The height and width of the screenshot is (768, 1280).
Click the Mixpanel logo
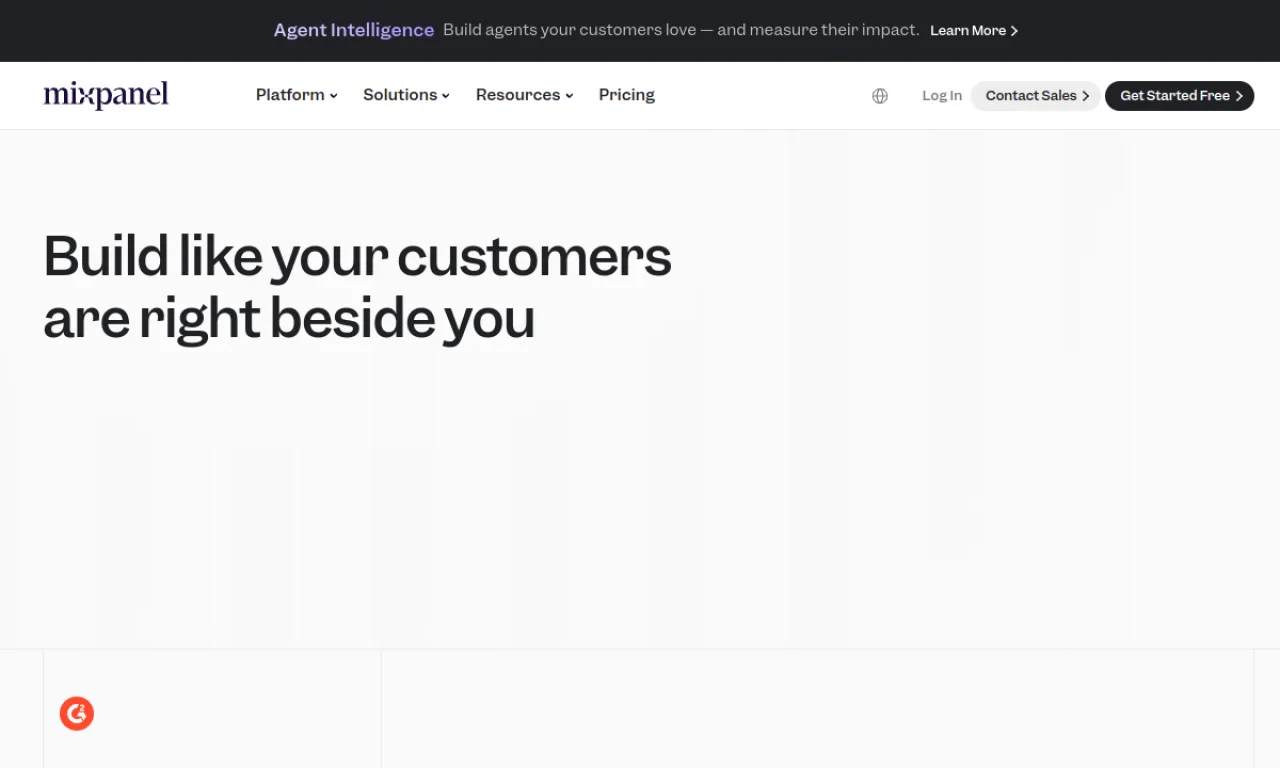tap(106, 95)
